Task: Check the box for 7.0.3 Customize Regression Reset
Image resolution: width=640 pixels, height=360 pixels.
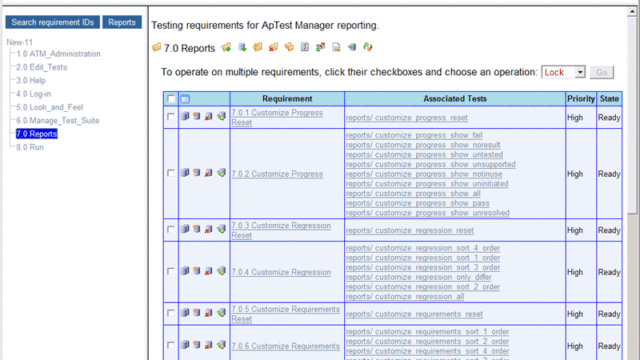Action: 171,229
